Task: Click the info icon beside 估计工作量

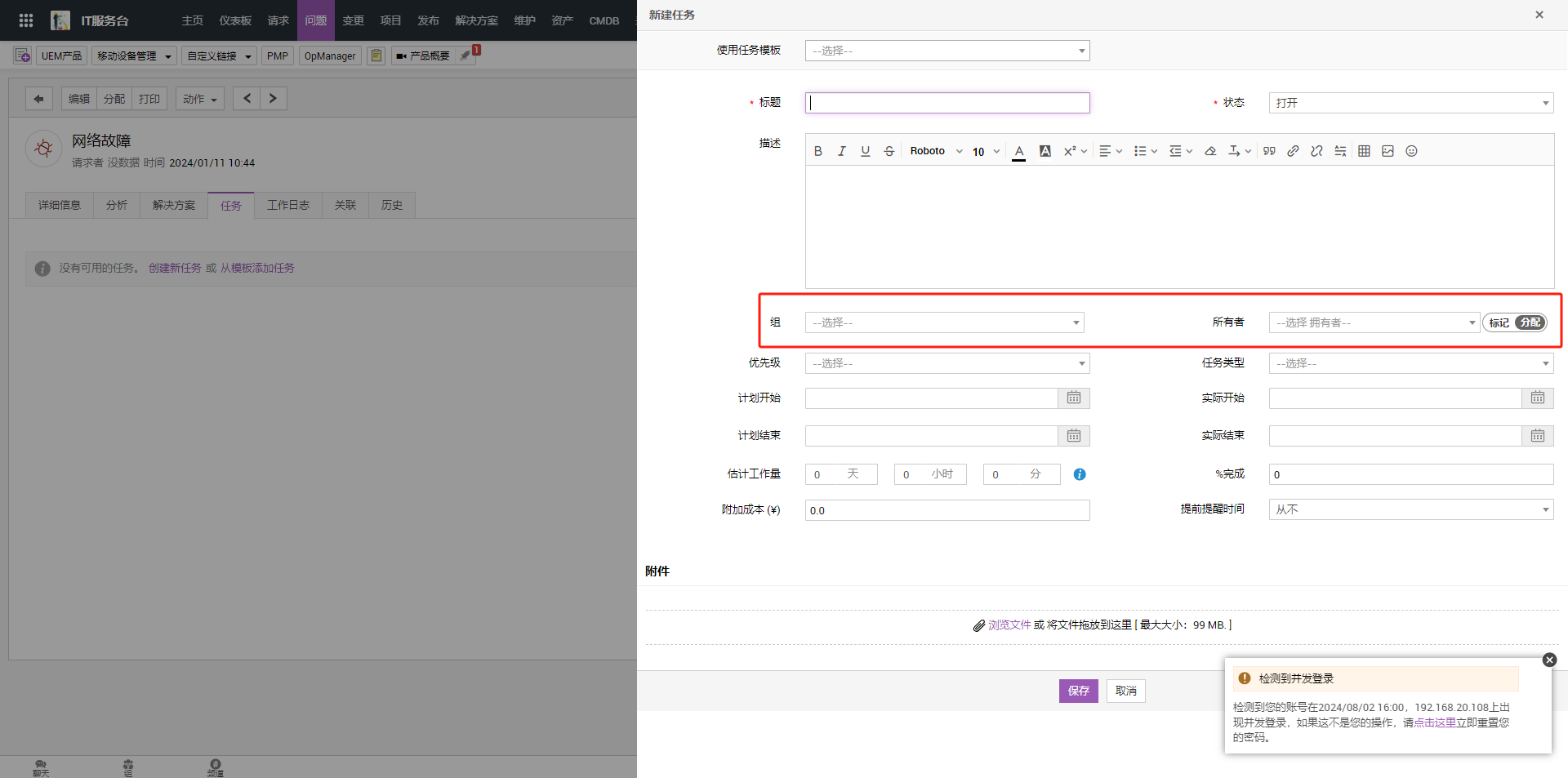Action: [x=1080, y=474]
